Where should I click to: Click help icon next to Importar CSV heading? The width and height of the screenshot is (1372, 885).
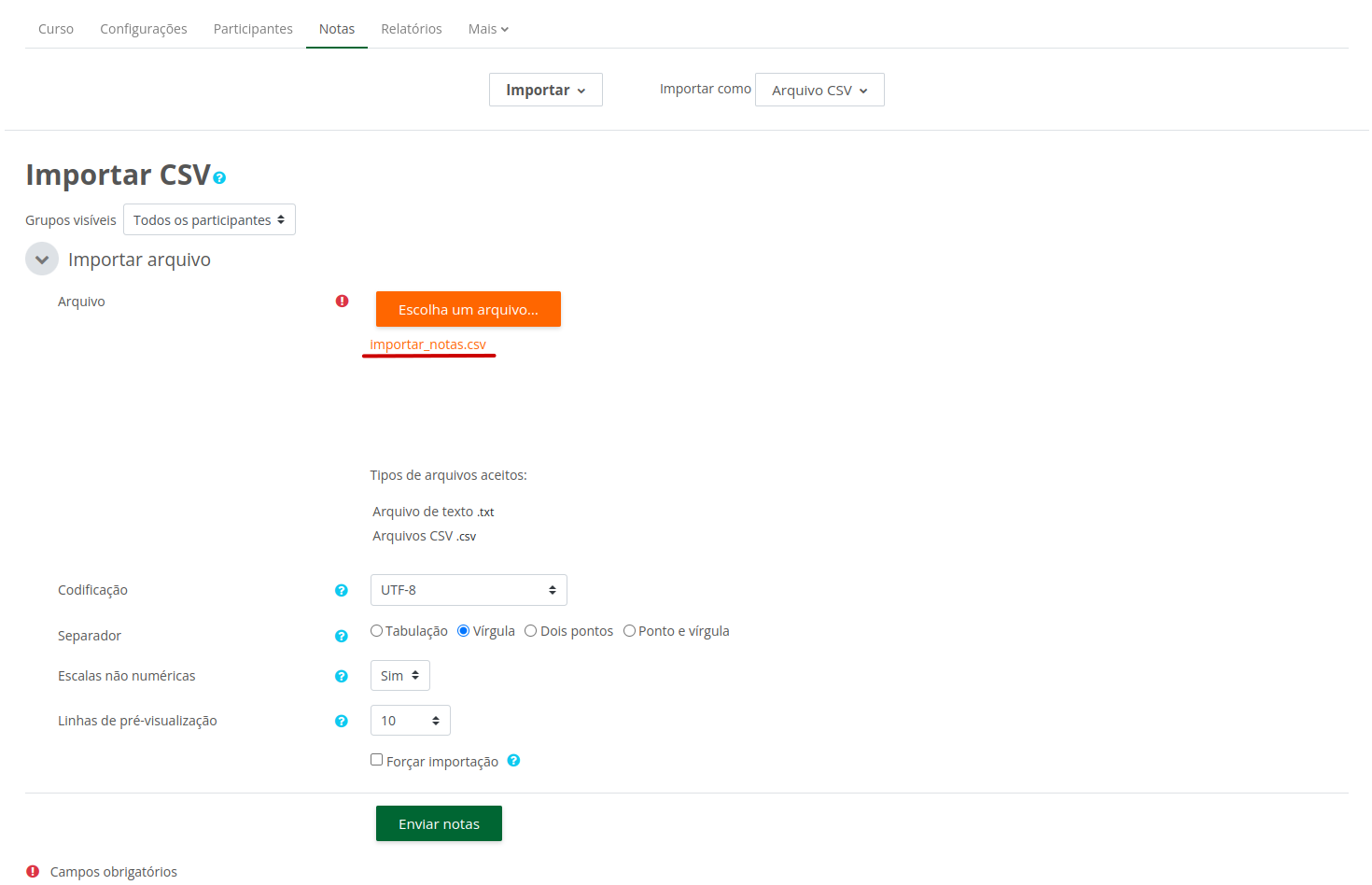click(219, 177)
